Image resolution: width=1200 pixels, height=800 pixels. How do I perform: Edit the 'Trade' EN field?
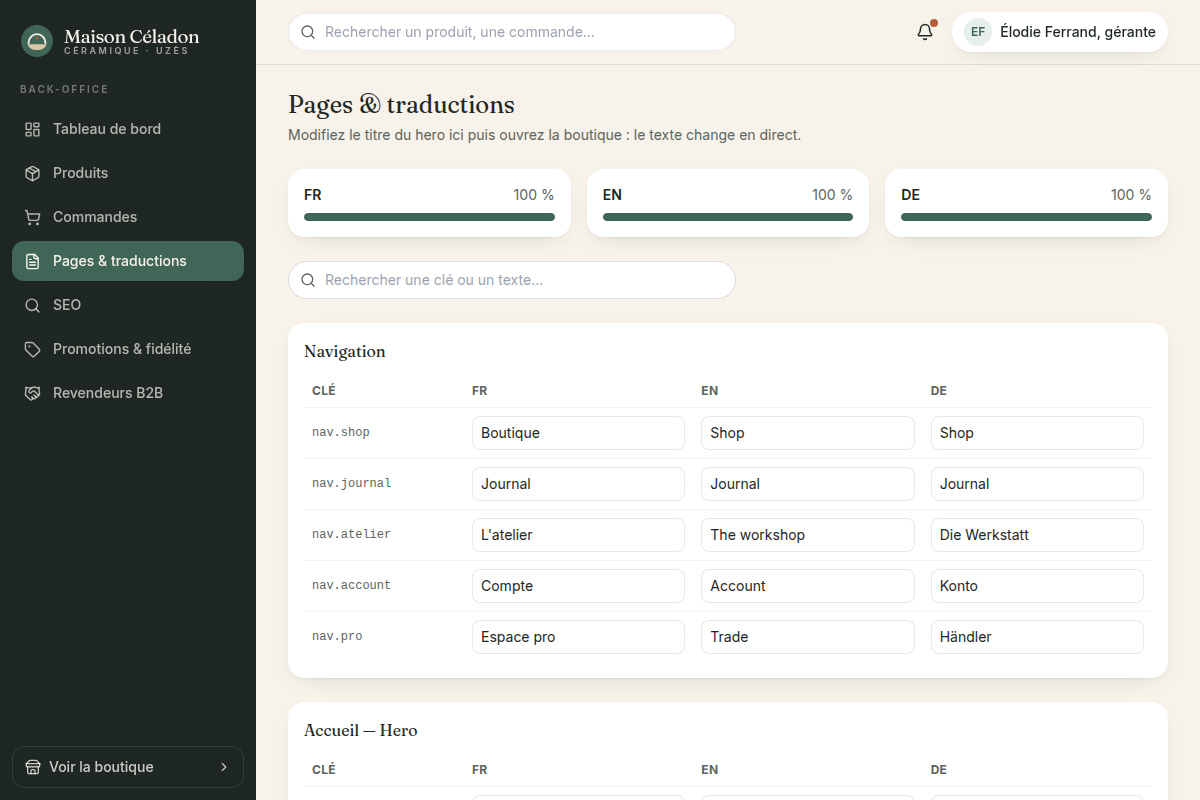(x=808, y=637)
